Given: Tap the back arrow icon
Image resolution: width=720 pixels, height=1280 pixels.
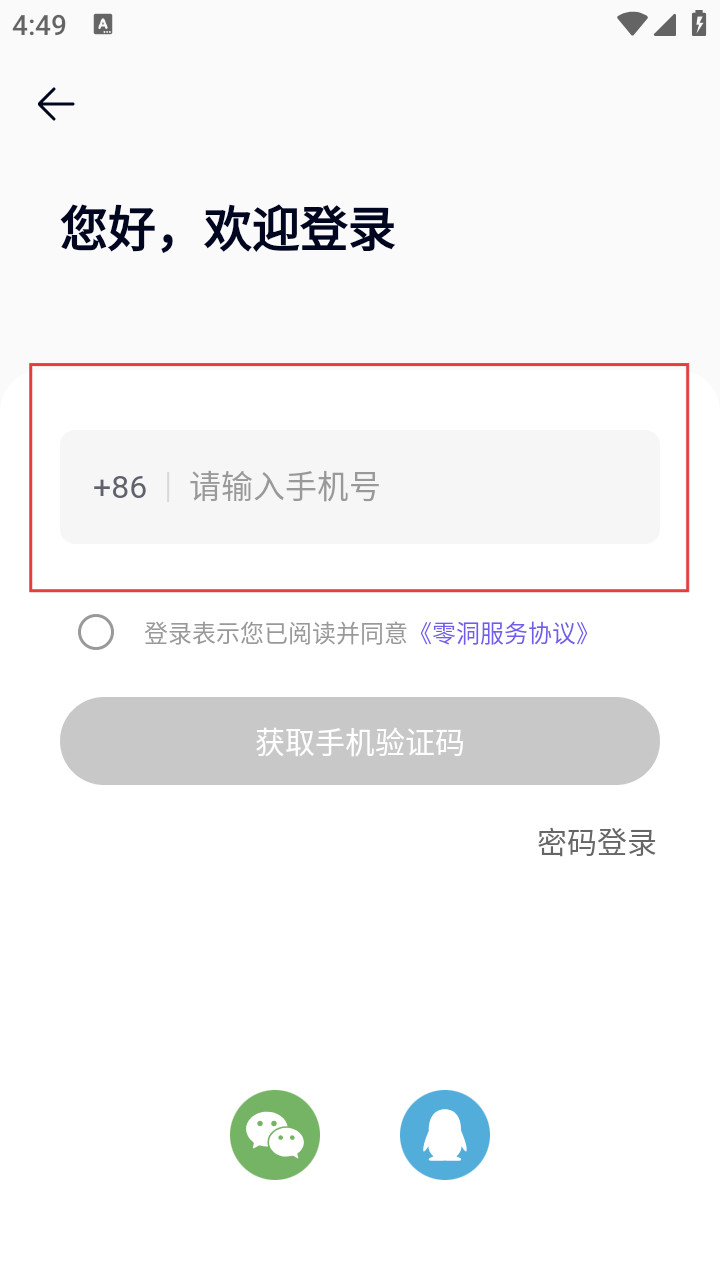Looking at the screenshot, I should 56,104.
